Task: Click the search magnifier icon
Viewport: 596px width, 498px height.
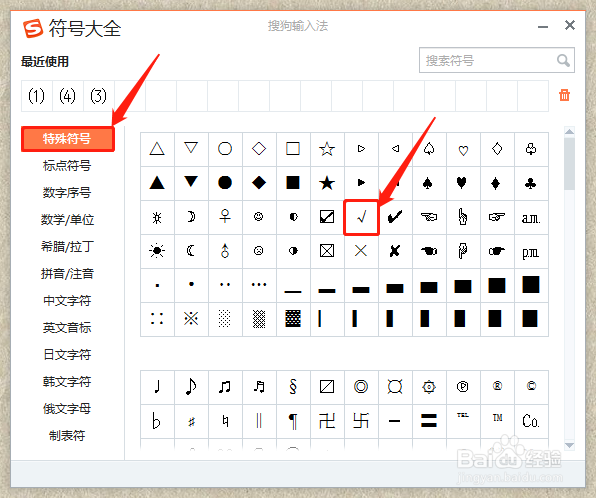Action: click(563, 60)
